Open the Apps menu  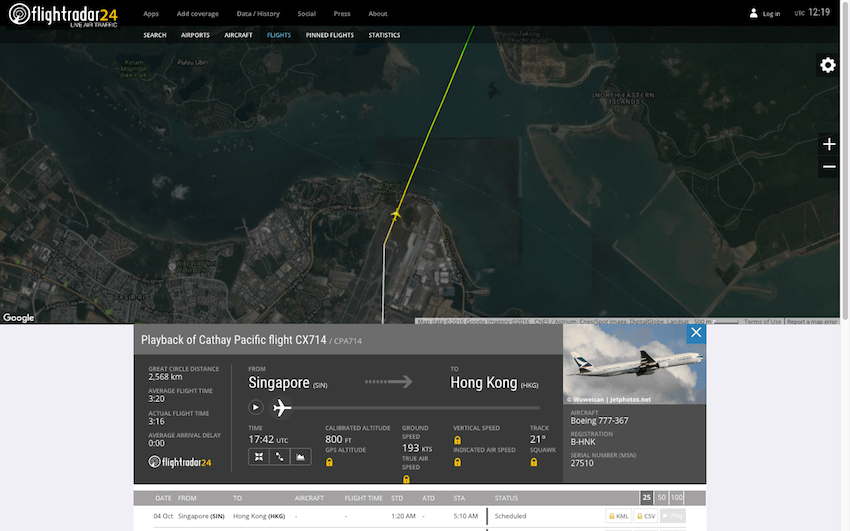coord(151,14)
